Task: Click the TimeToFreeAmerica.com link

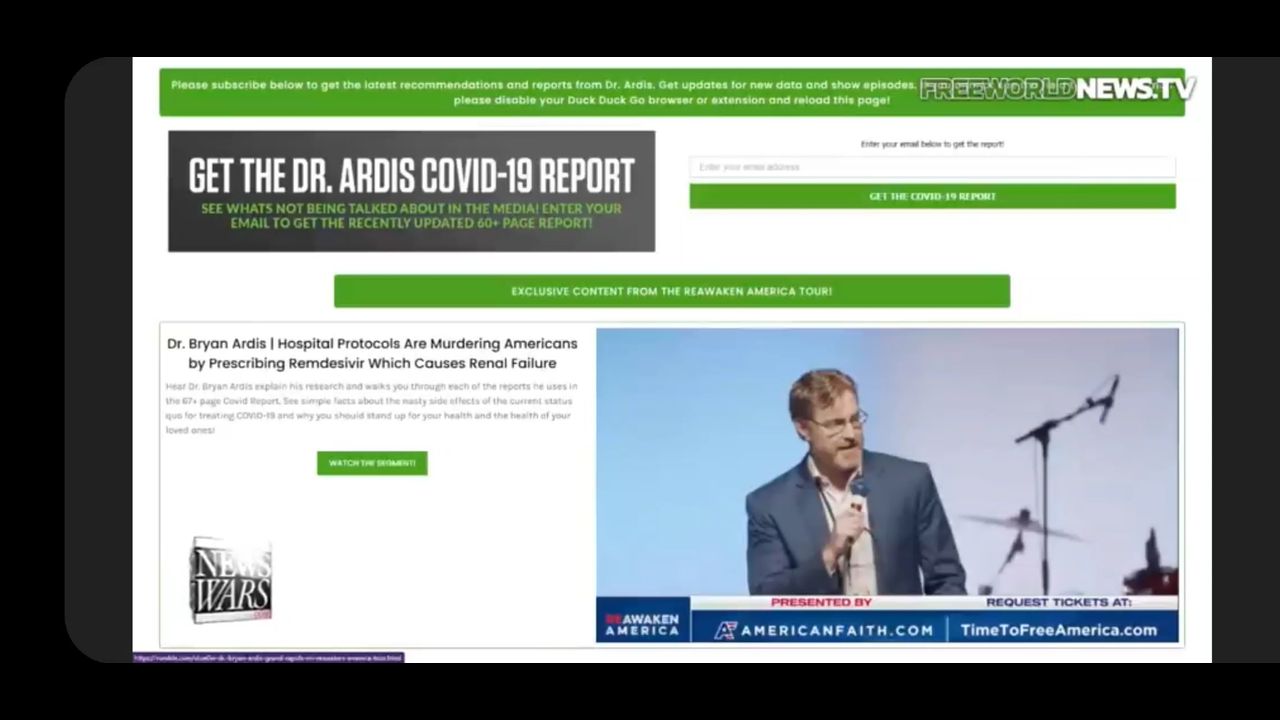Action: coord(1058,630)
